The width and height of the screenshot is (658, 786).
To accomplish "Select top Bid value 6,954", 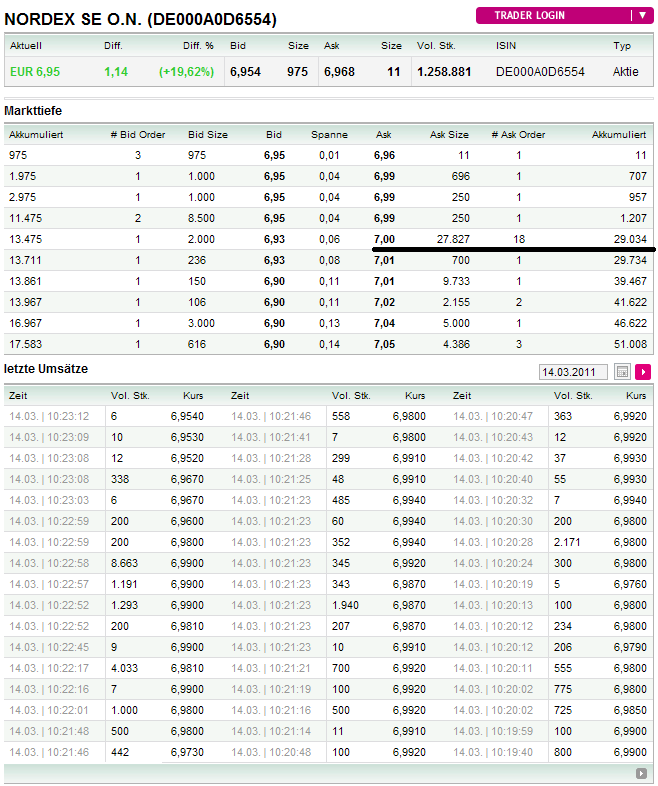I will click(245, 72).
